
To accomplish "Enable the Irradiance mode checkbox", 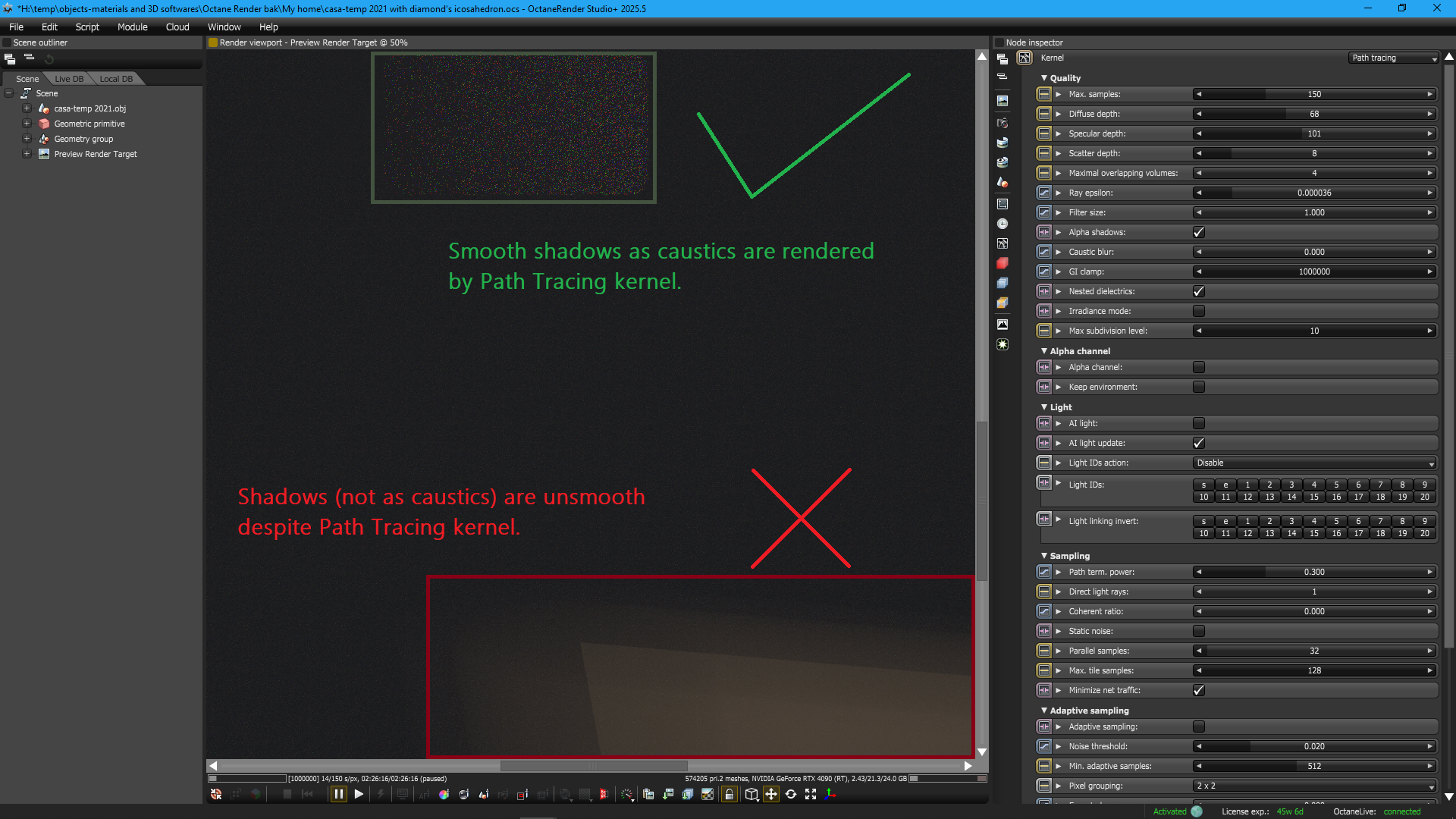I will click(x=1199, y=311).
